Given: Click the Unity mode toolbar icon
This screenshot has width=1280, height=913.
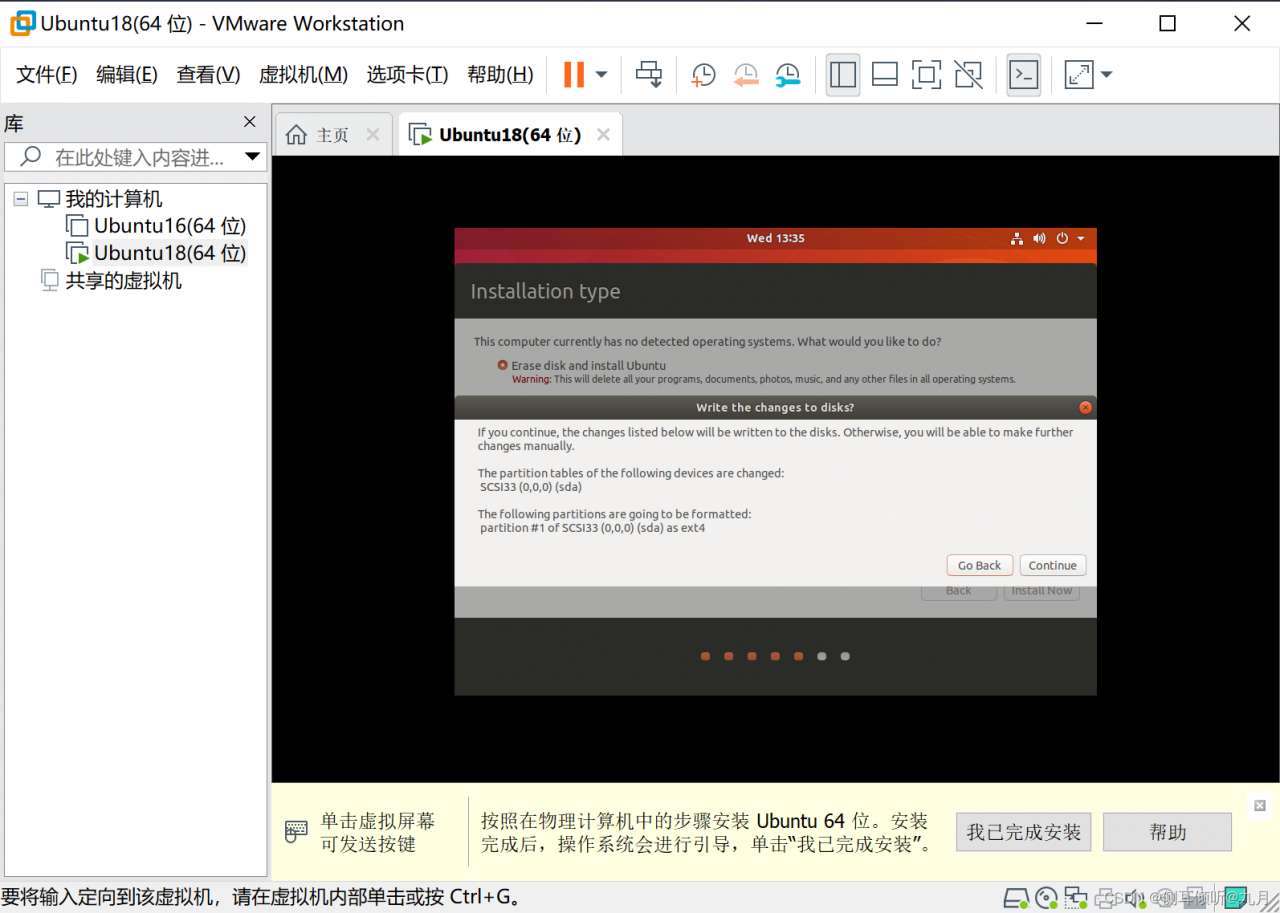Looking at the screenshot, I should [x=968, y=75].
